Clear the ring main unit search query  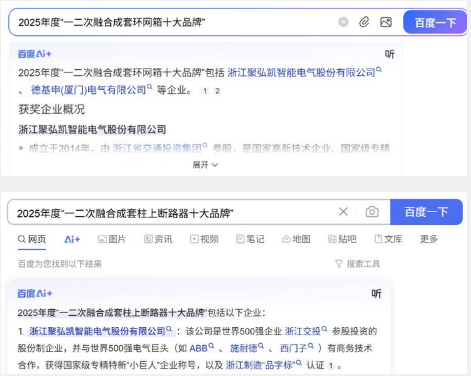pos(343,22)
